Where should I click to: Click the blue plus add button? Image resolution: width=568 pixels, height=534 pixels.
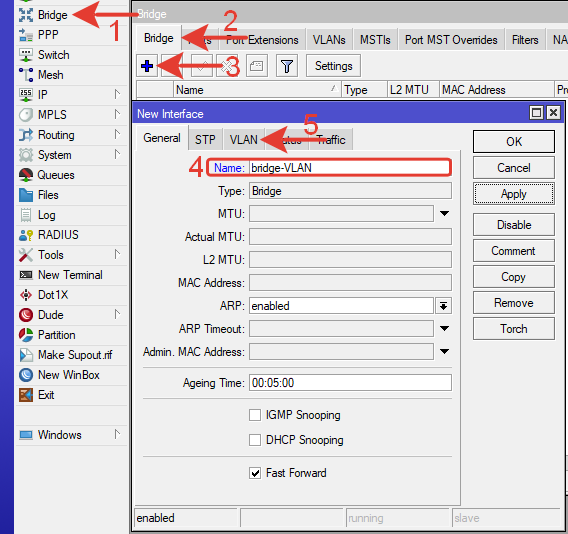click(147, 66)
